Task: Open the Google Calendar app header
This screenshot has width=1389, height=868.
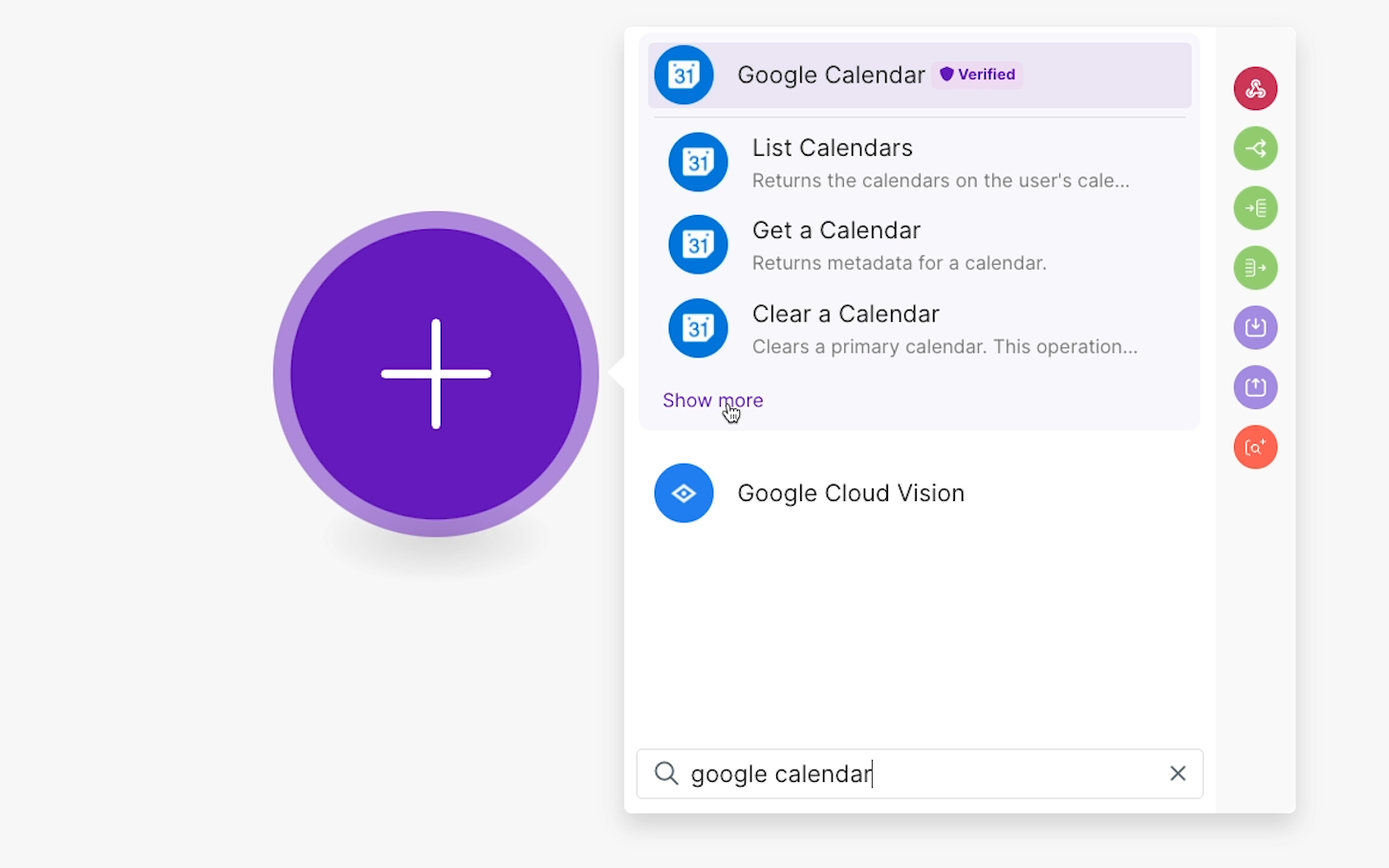Action: click(x=920, y=75)
